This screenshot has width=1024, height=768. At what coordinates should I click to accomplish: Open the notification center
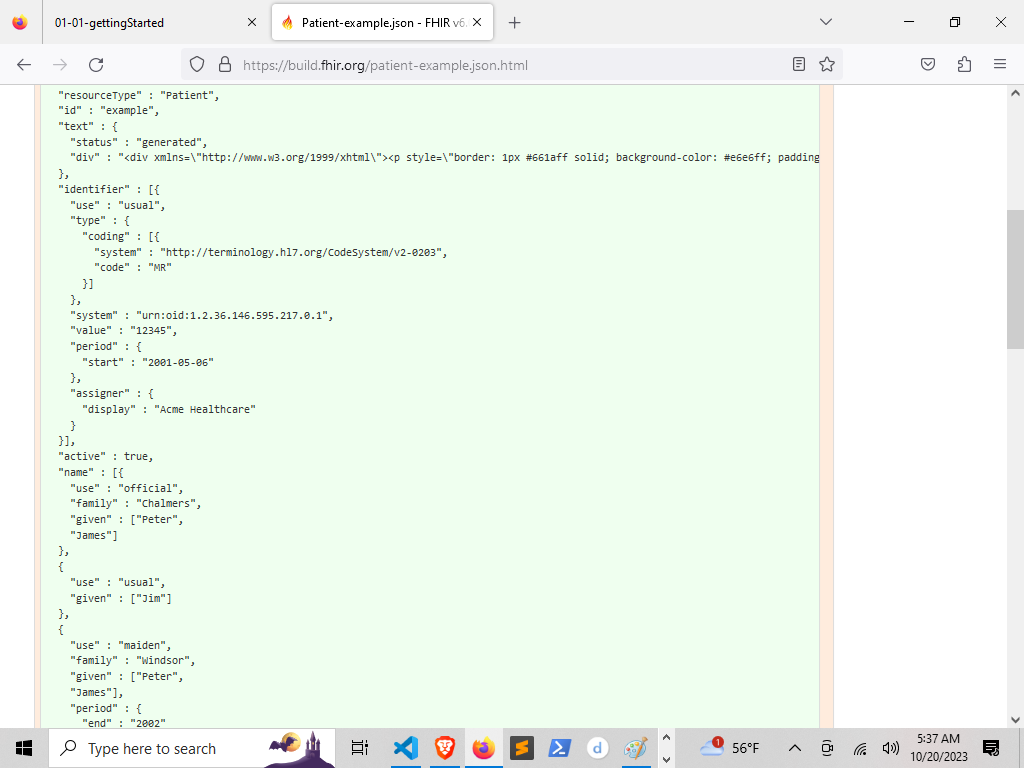pos(991,748)
